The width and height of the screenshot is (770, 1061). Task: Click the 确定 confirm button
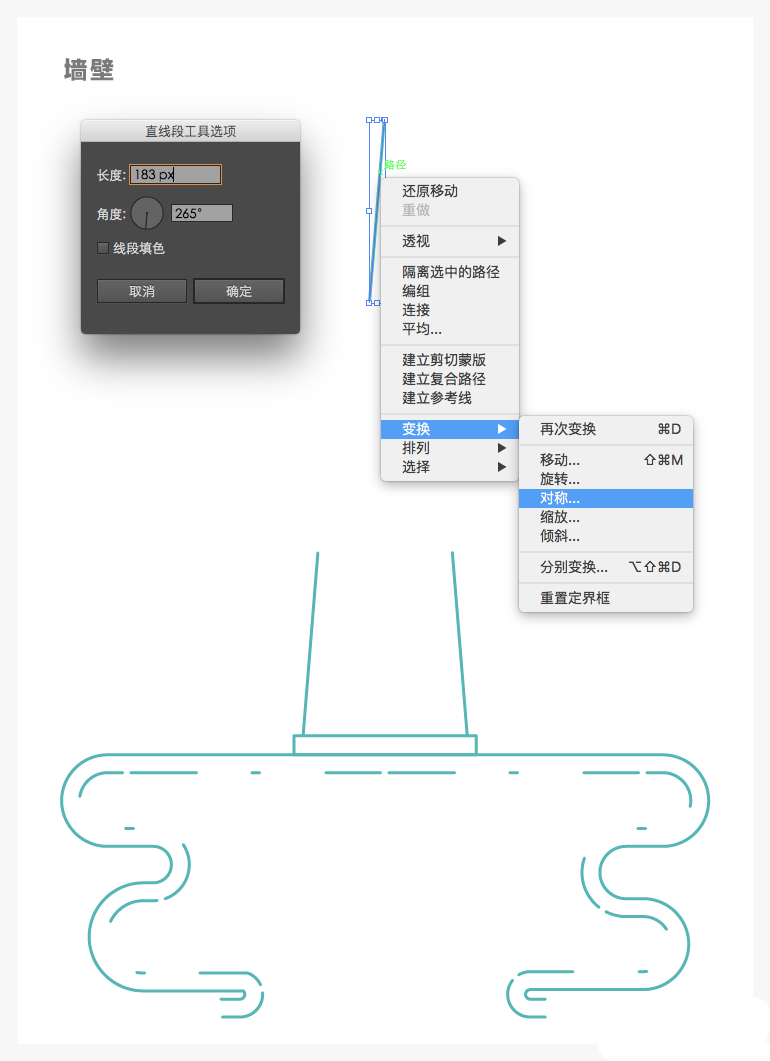point(239,291)
